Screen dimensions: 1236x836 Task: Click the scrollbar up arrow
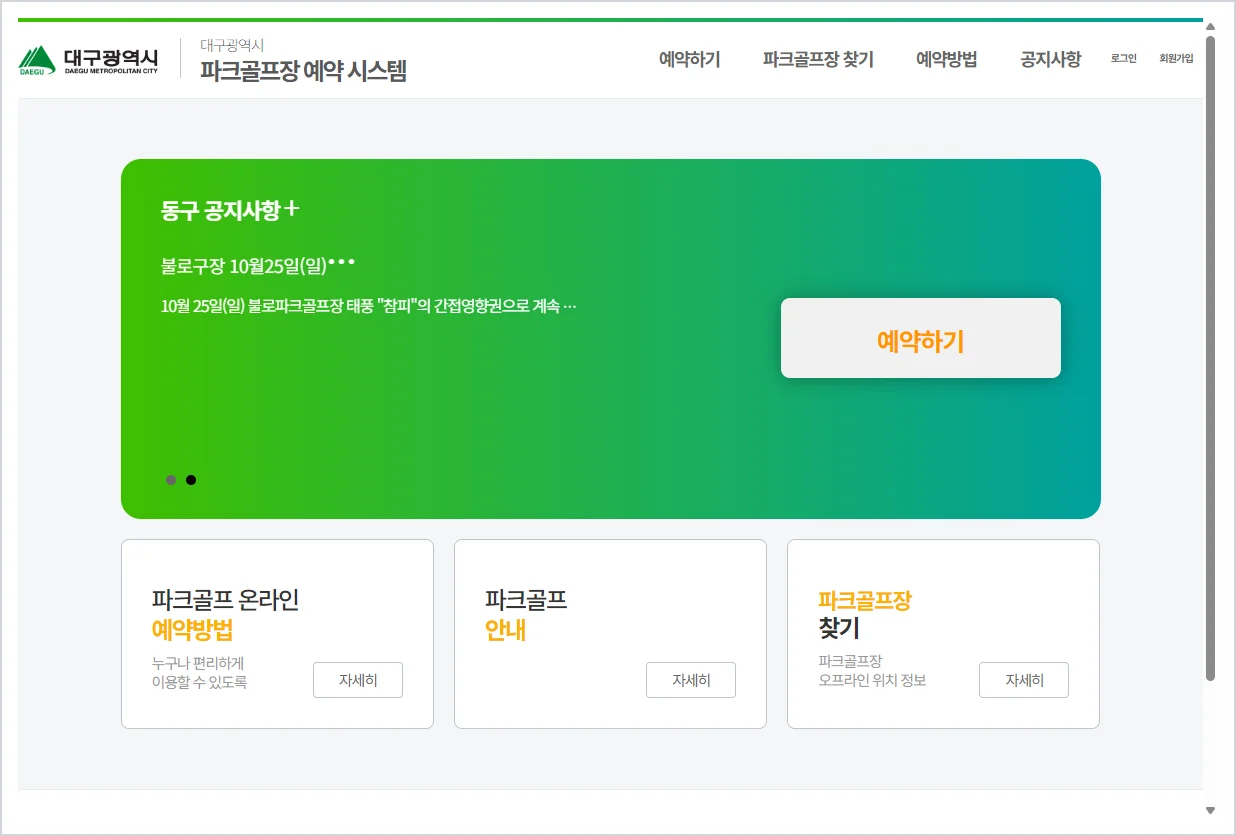[x=1210, y=26]
